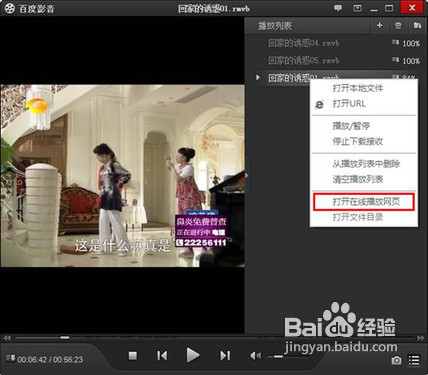Viewport: 428px width, 375px height.
Task: Mute the volume speaker icon
Action: 255,356
